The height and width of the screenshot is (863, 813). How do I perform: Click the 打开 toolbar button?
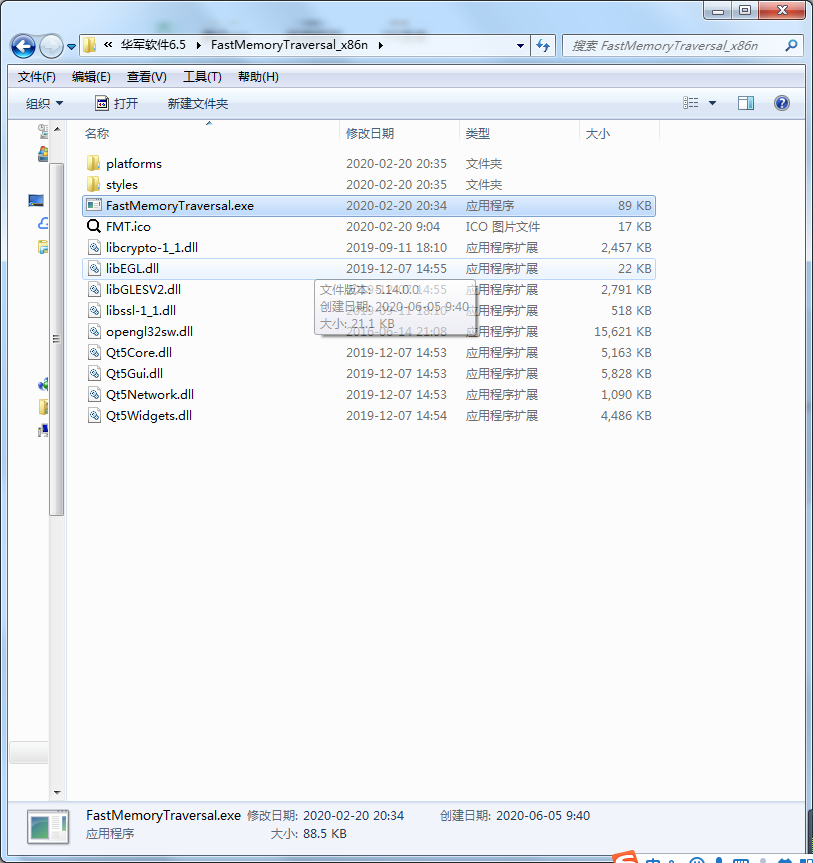click(117, 103)
